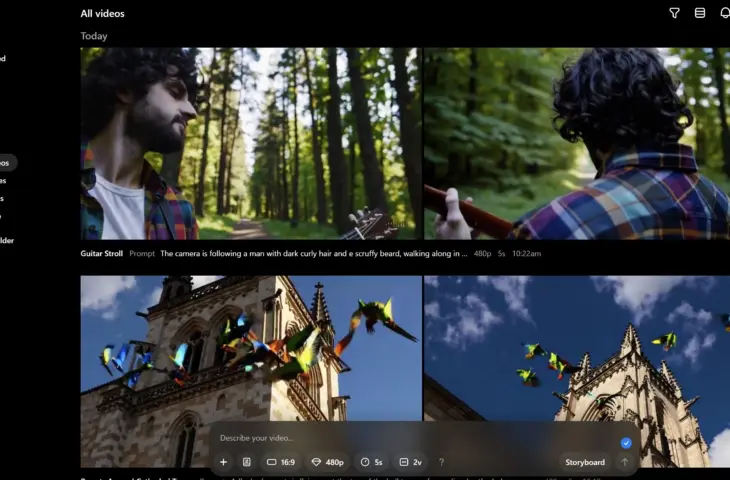Open the 5s duration dropdown
This screenshot has height=480, width=730.
pyautogui.click(x=371, y=462)
